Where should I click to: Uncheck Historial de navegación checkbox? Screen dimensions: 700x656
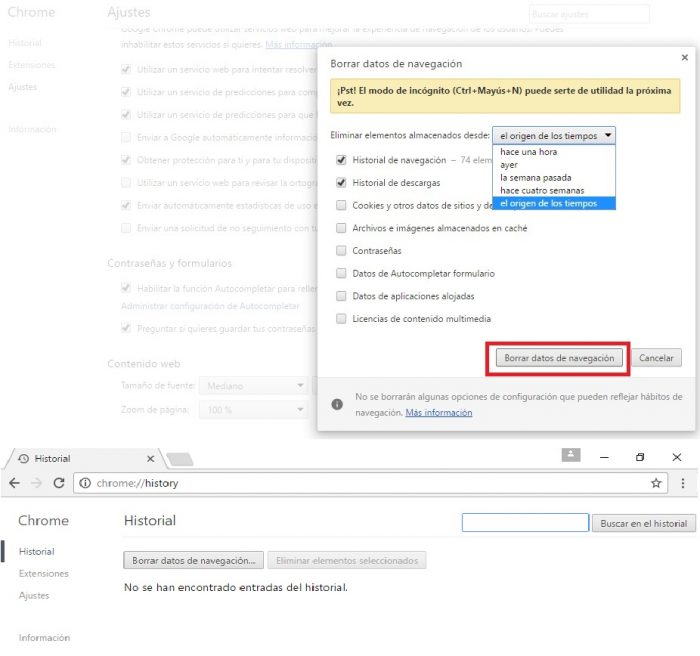[x=341, y=160]
